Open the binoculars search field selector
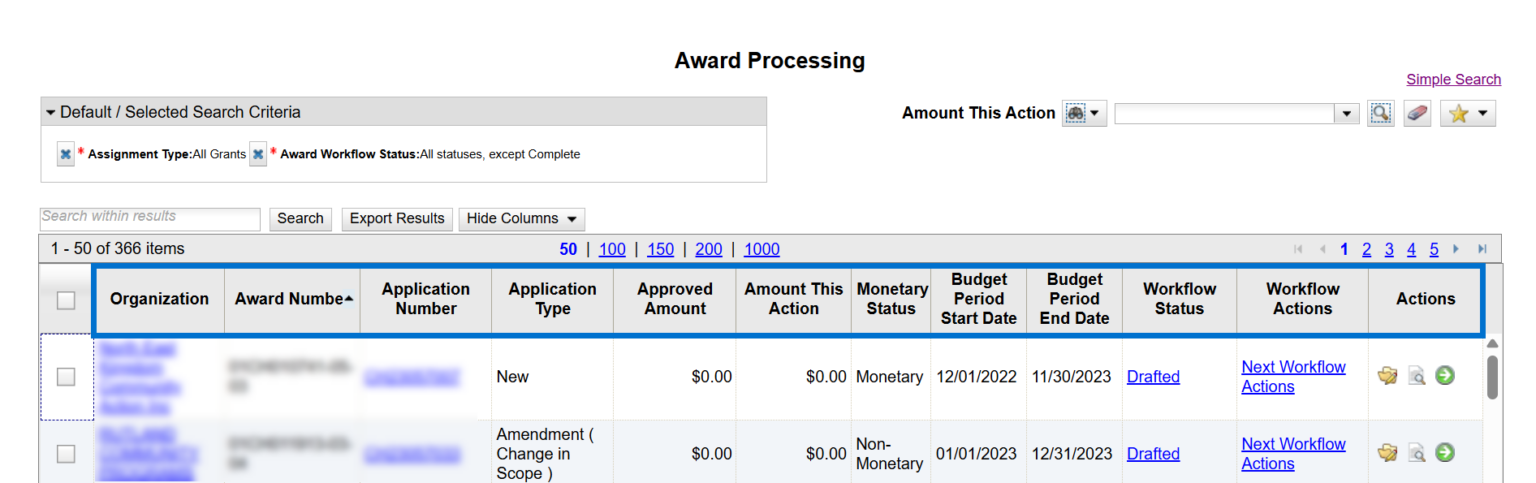This screenshot has width=1536, height=483. pos(1085,114)
